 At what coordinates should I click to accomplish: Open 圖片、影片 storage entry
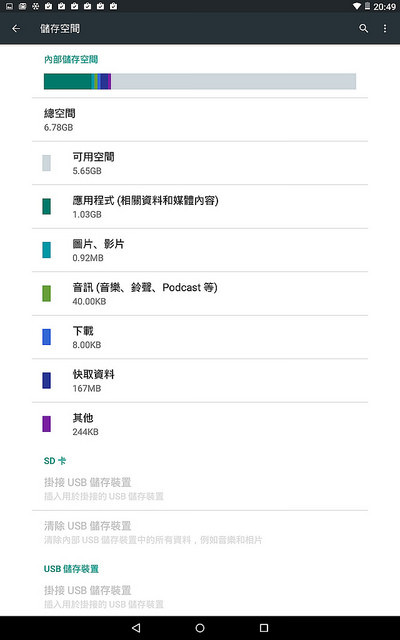200,250
